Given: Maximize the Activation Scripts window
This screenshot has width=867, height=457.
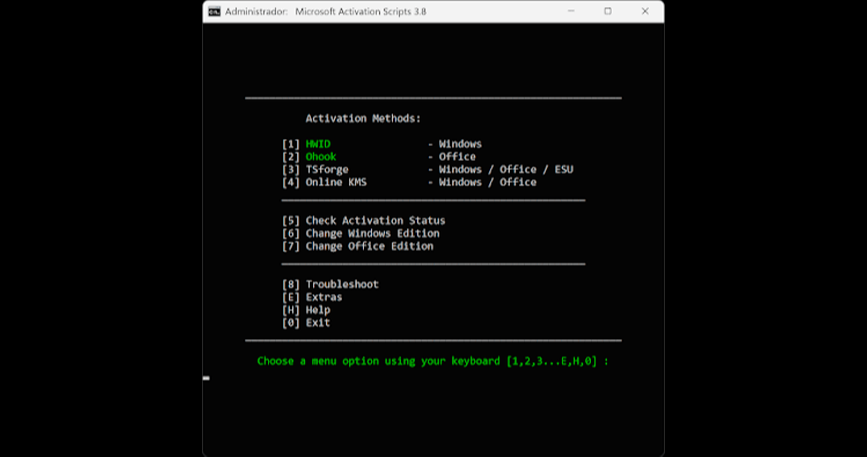Looking at the screenshot, I should pos(608,11).
